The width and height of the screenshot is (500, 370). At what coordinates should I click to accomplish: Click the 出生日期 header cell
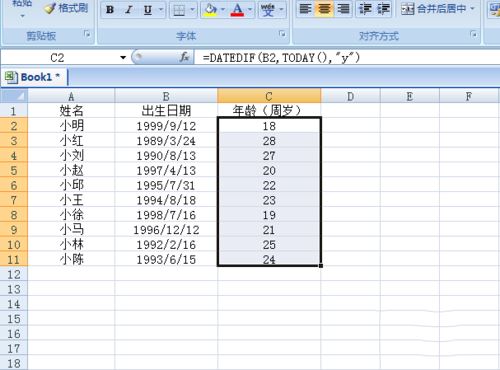pos(166,111)
